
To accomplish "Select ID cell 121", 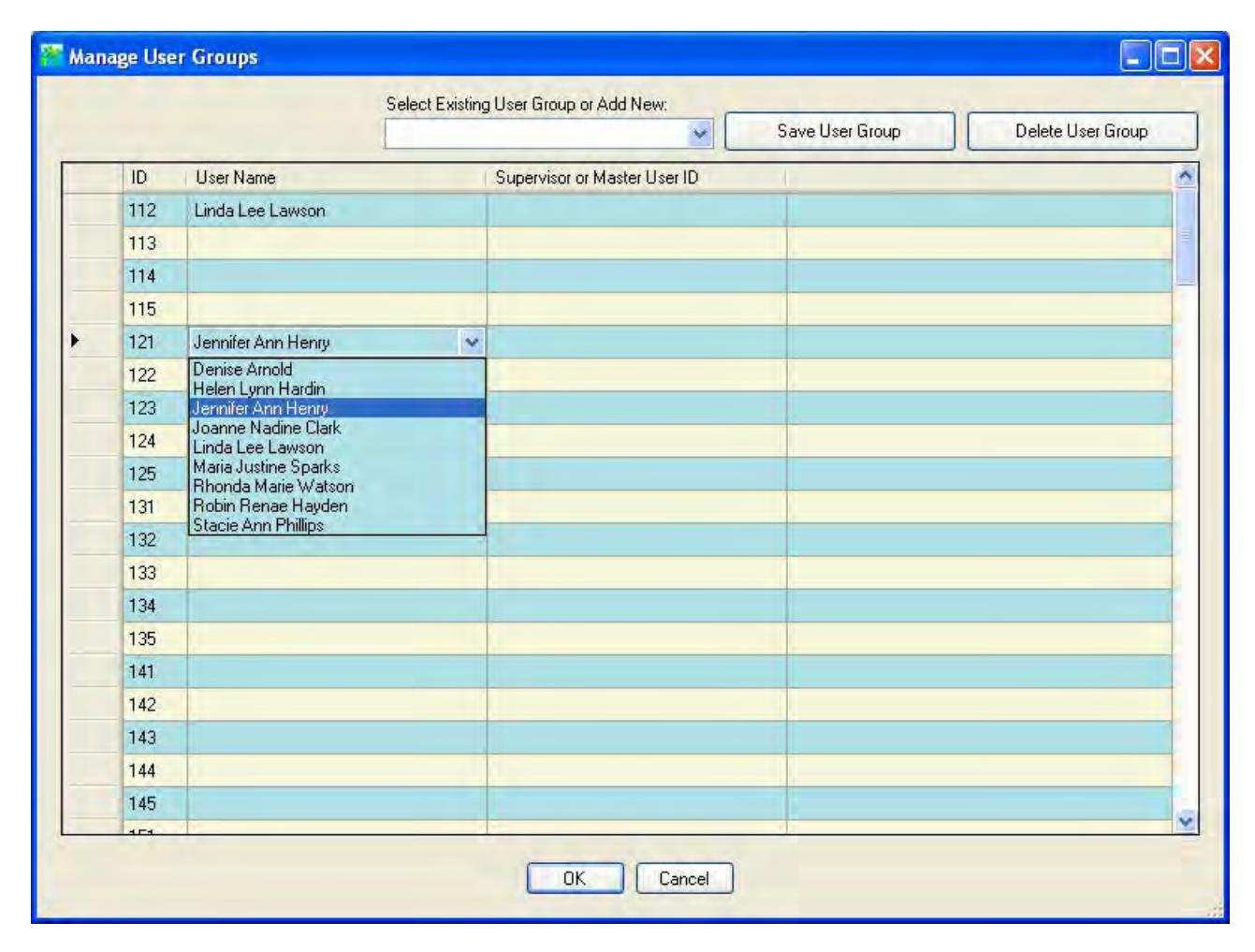I will (x=155, y=342).
